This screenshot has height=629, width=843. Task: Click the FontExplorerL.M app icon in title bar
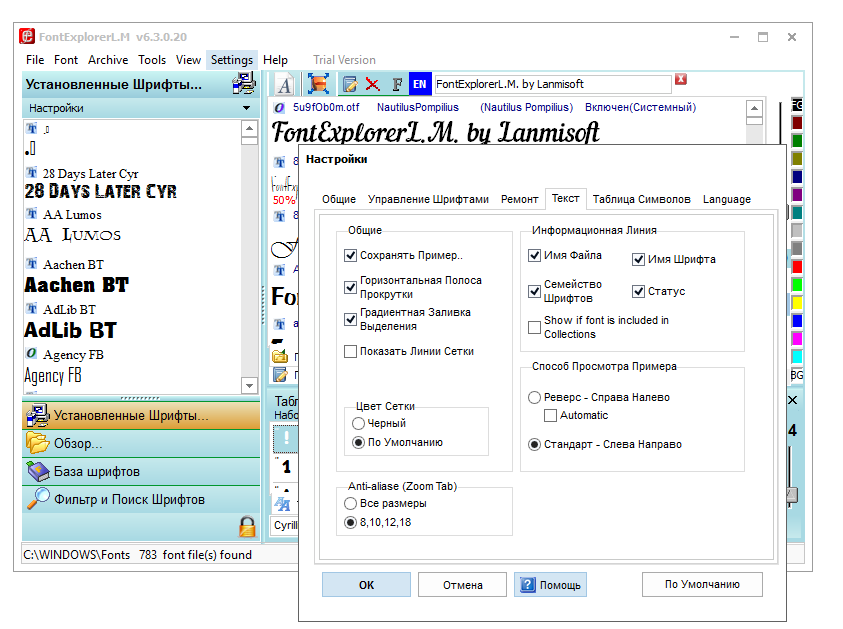coord(27,37)
